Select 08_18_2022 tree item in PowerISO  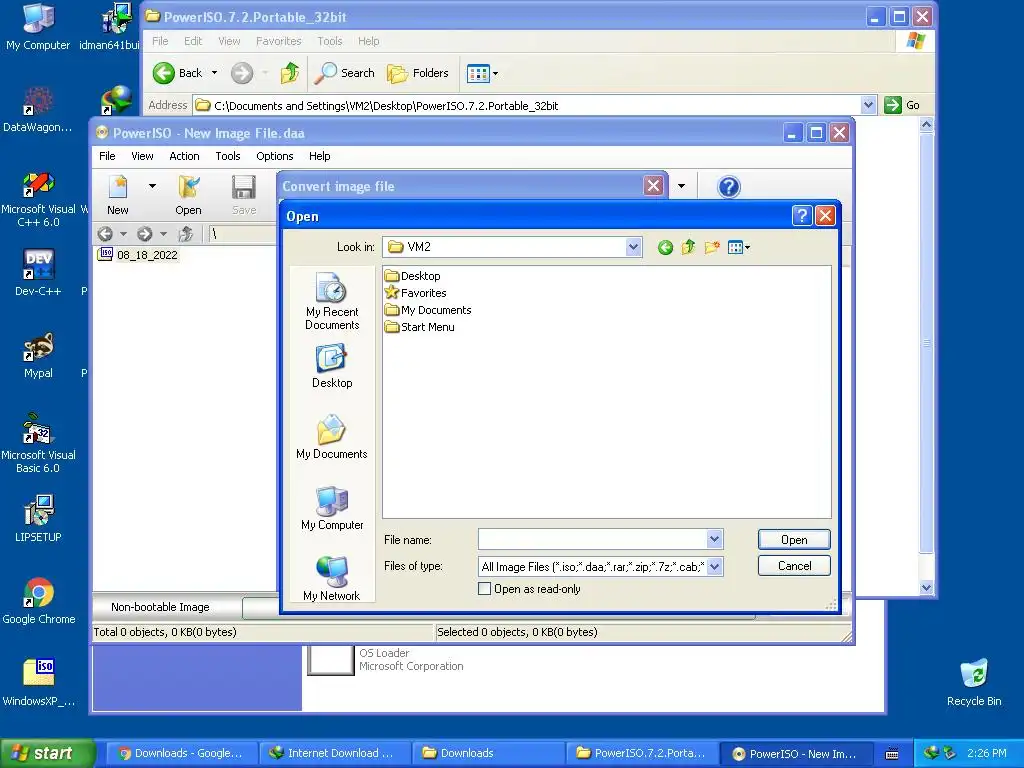pos(138,255)
